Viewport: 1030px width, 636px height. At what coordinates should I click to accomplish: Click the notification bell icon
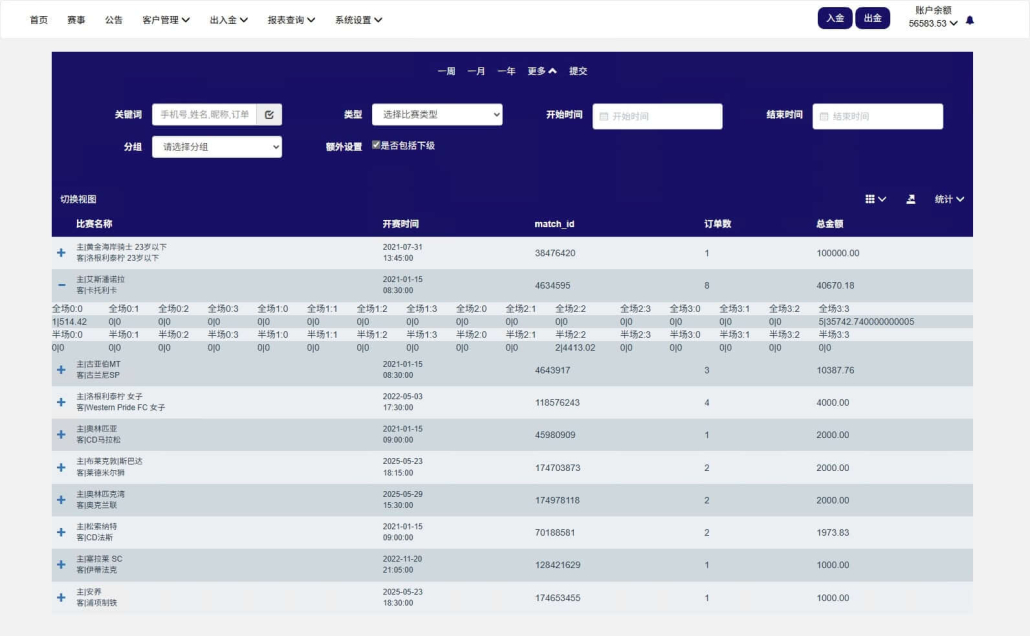pos(970,20)
